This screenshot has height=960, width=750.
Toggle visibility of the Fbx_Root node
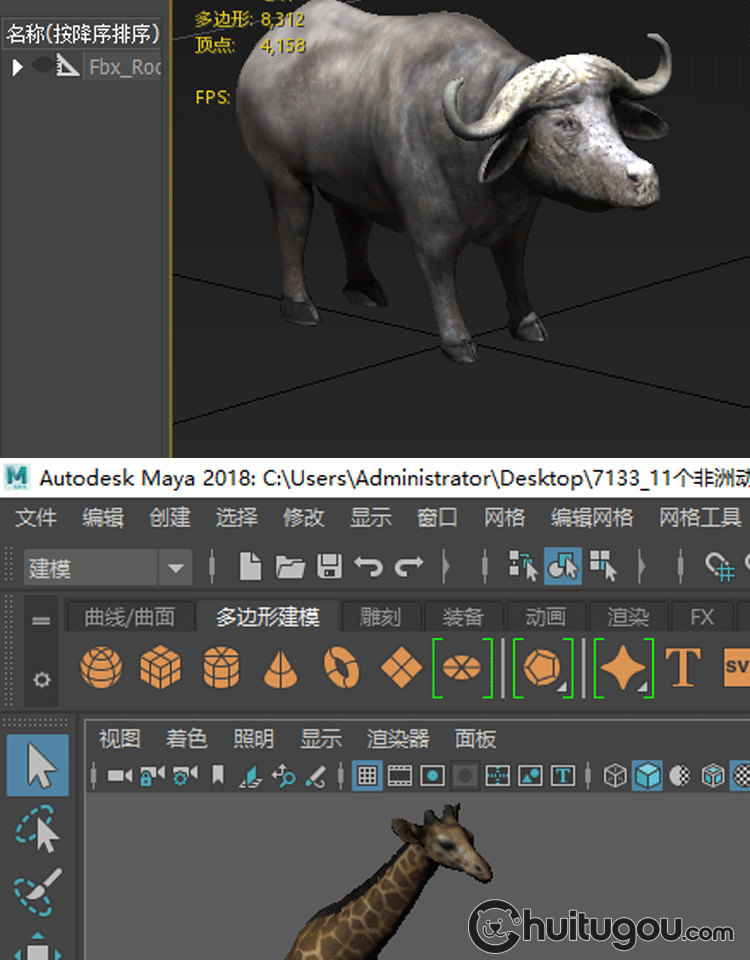click(x=43, y=67)
